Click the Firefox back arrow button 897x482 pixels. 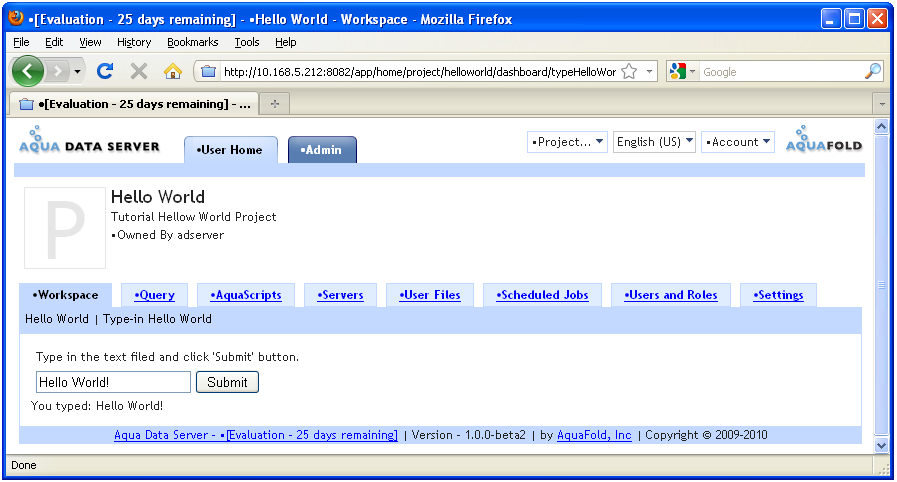[x=27, y=71]
